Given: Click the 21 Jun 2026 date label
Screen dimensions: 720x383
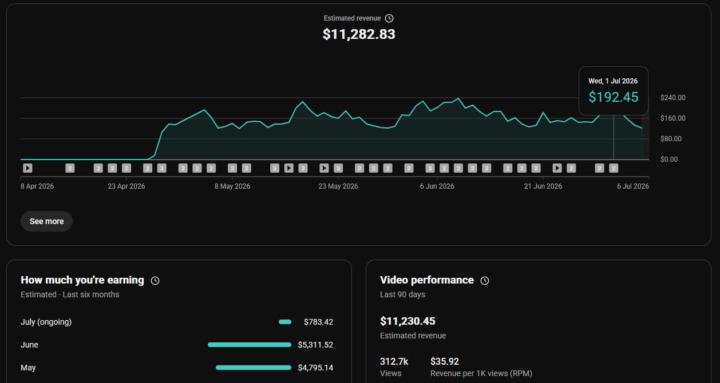Looking at the screenshot, I should tap(543, 186).
